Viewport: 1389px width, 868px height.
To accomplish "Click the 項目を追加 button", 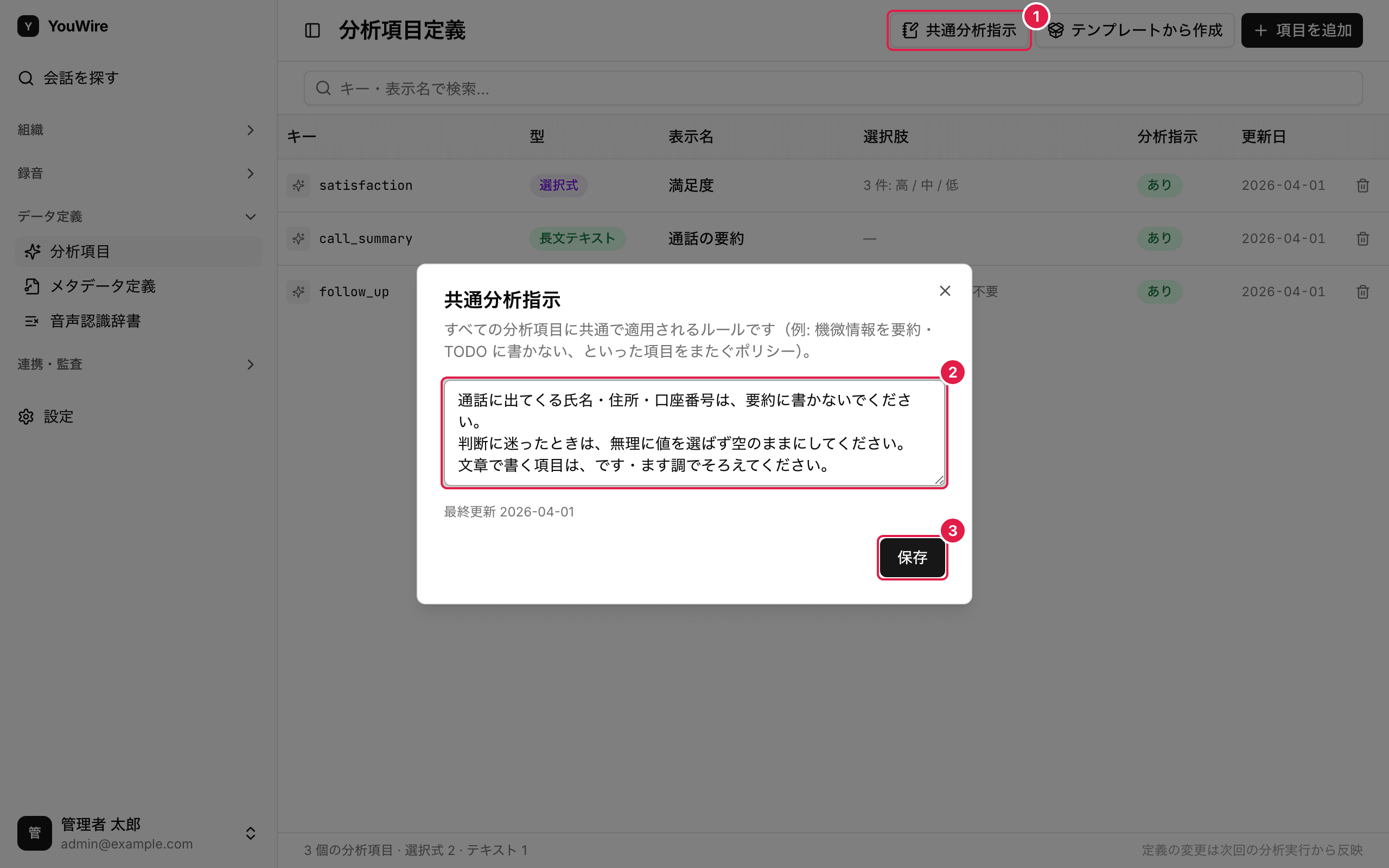I will [x=1302, y=30].
